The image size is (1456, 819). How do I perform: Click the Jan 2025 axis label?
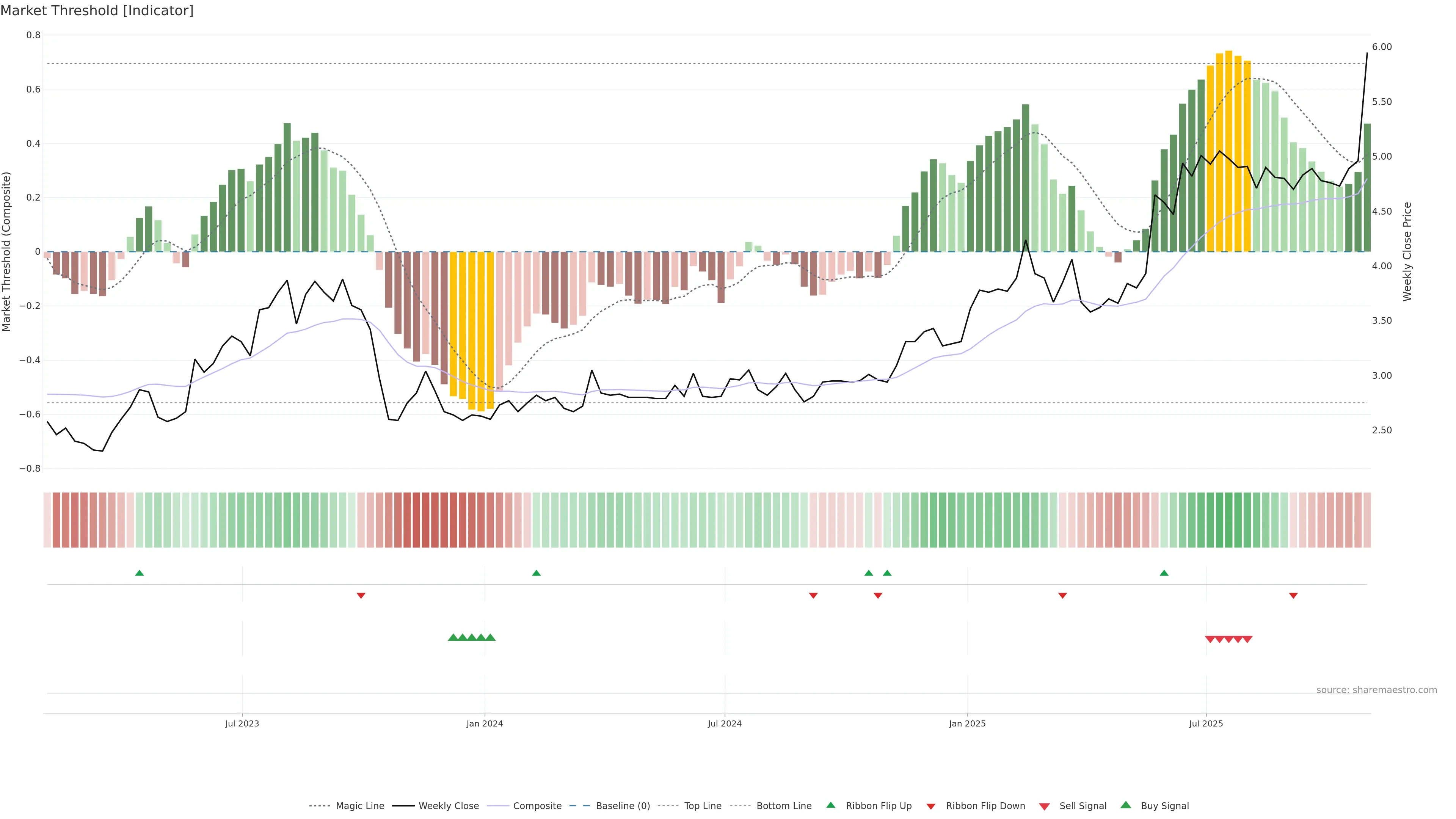[x=967, y=723]
